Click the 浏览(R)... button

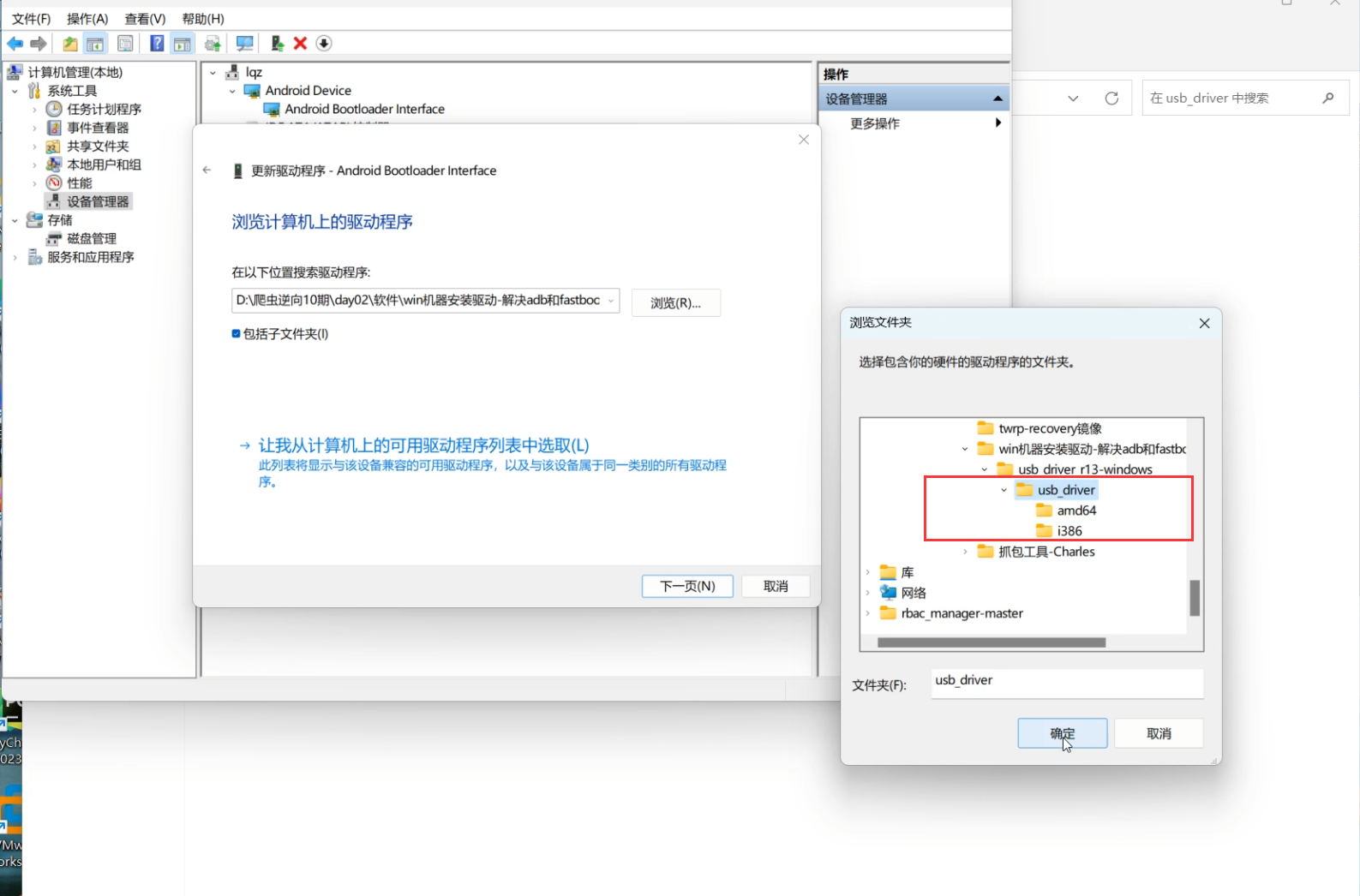point(675,303)
